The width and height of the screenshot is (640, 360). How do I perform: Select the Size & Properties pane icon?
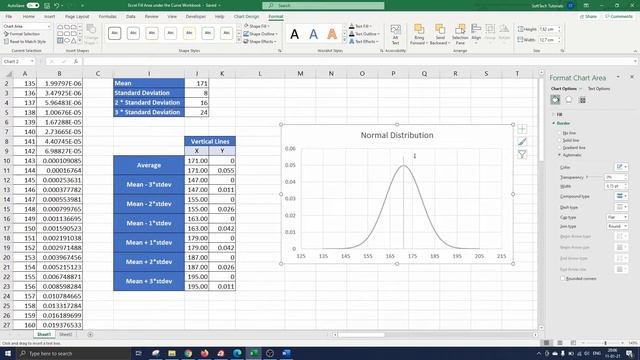(x=582, y=100)
